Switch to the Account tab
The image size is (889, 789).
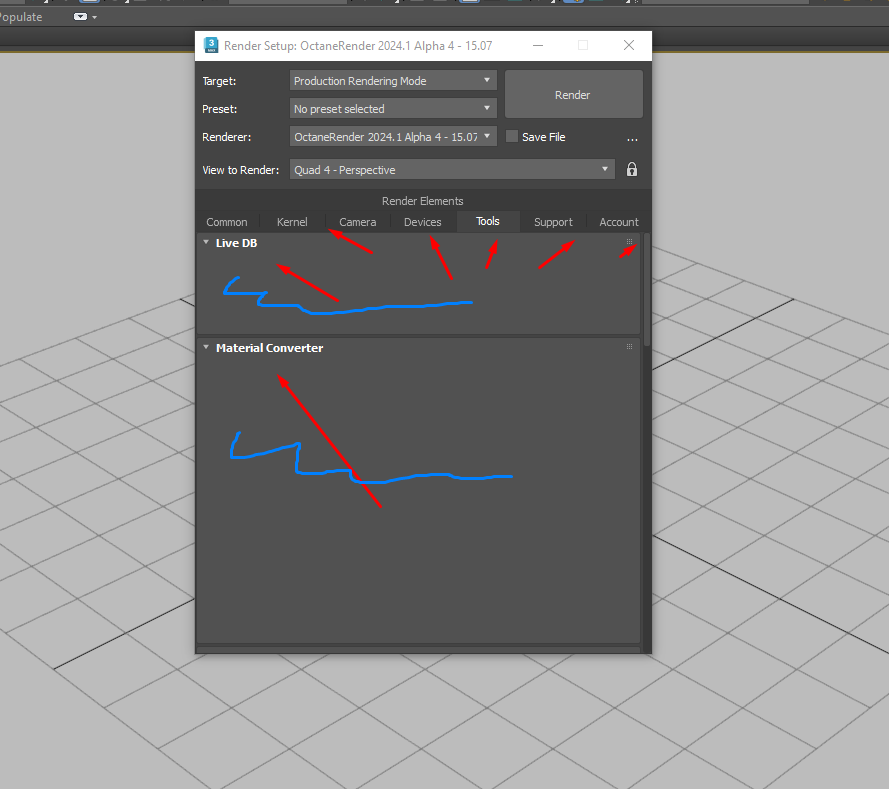pyautogui.click(x=619, y=222)
